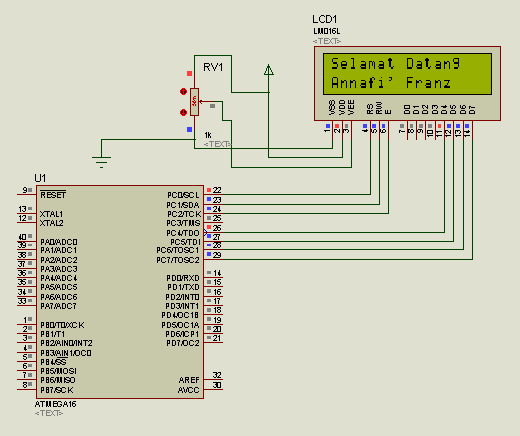520x436 pixels.
Task: Click the AVCC pin label
Action: click(x=188, y=390)
